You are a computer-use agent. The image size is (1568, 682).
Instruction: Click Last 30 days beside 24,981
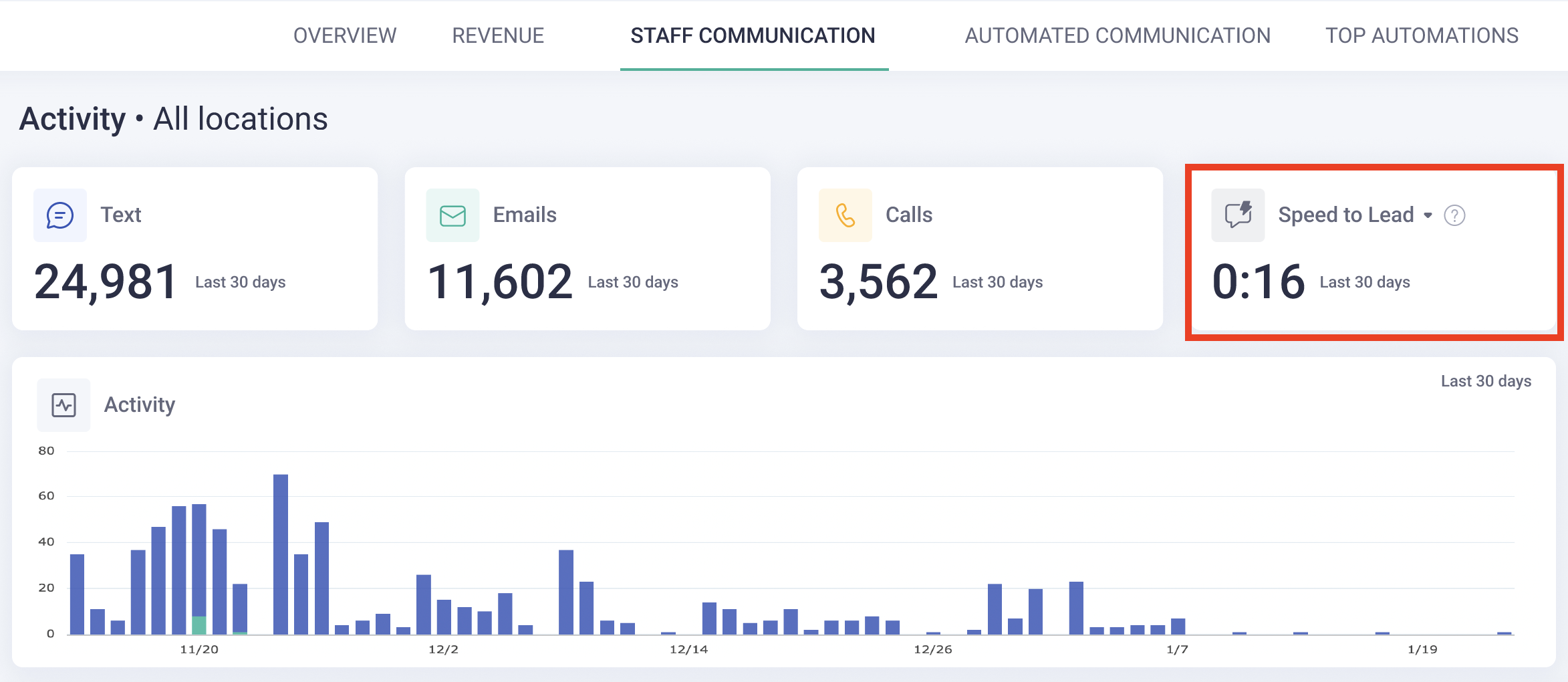(x=241, y=282)
